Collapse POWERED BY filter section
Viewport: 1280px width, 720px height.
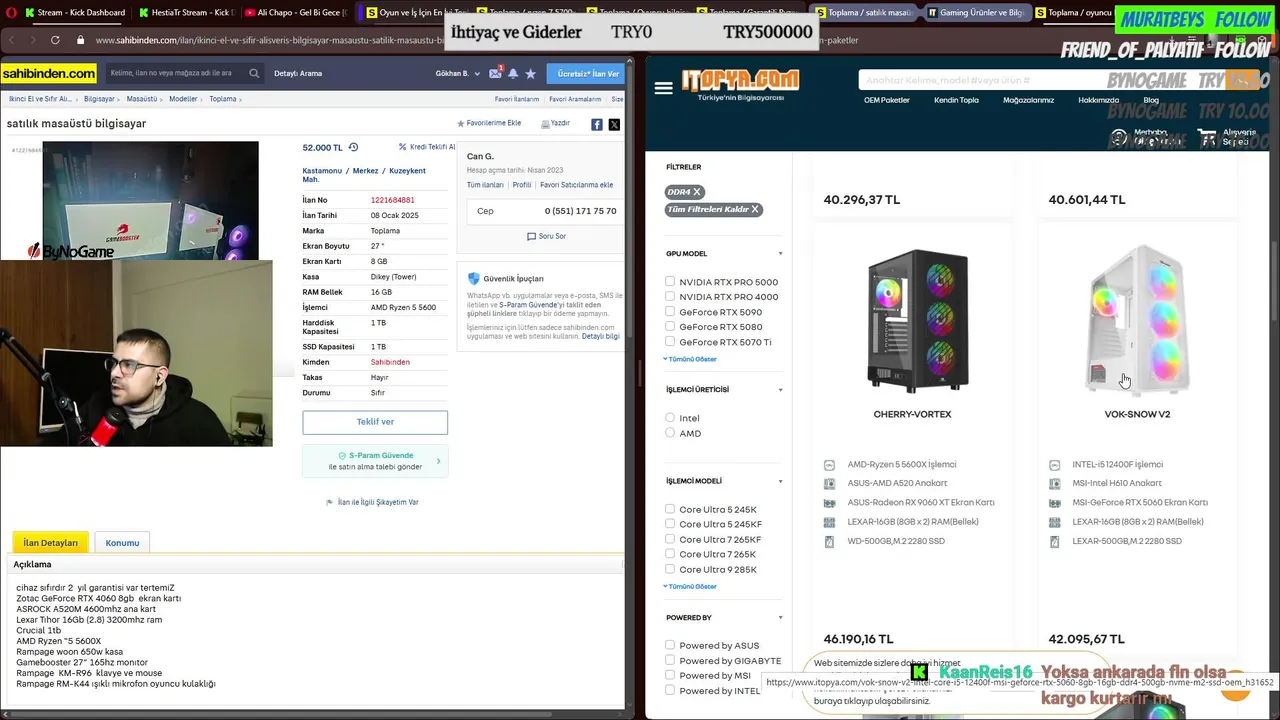pos(780,618)
